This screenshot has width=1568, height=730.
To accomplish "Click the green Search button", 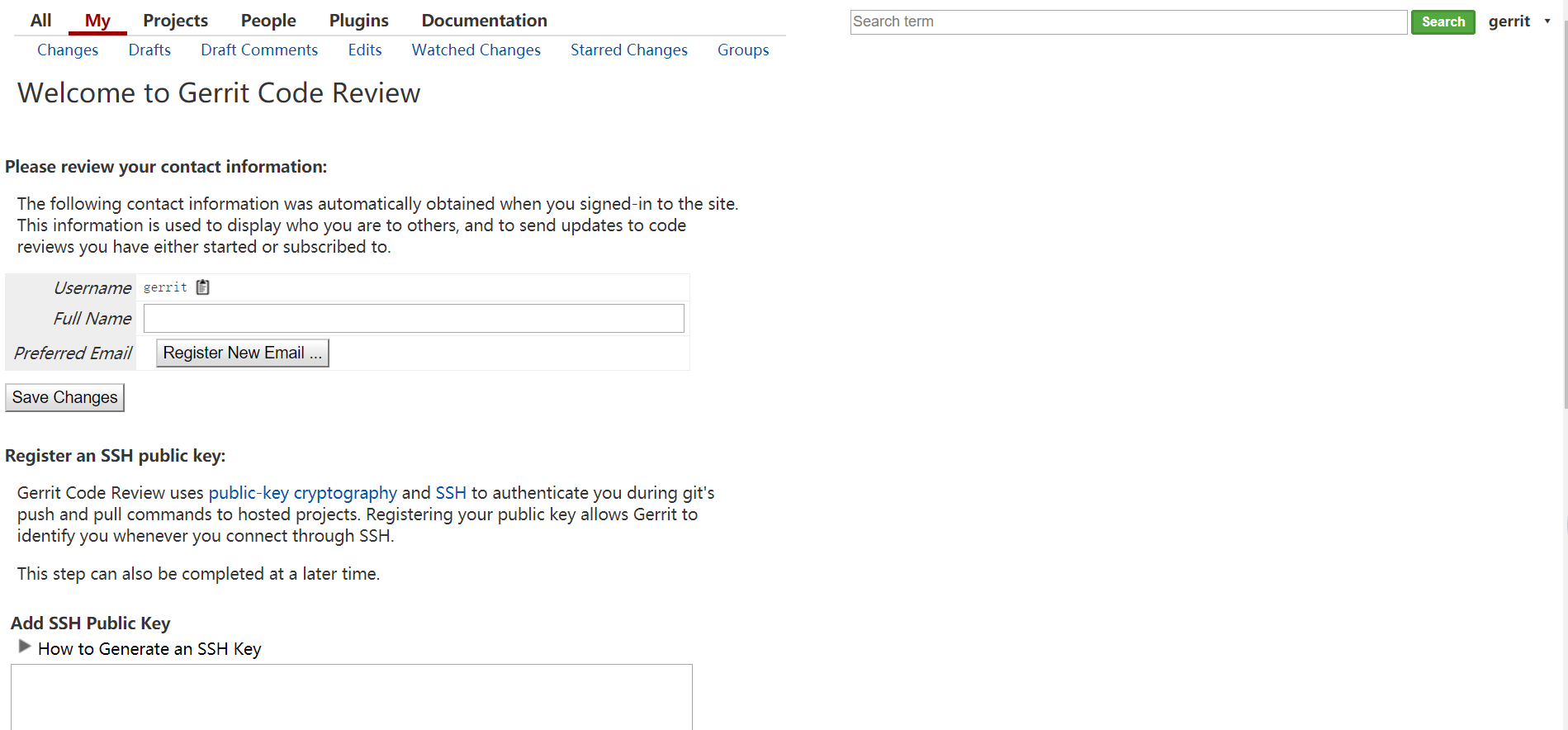I will pos(1442,22).
